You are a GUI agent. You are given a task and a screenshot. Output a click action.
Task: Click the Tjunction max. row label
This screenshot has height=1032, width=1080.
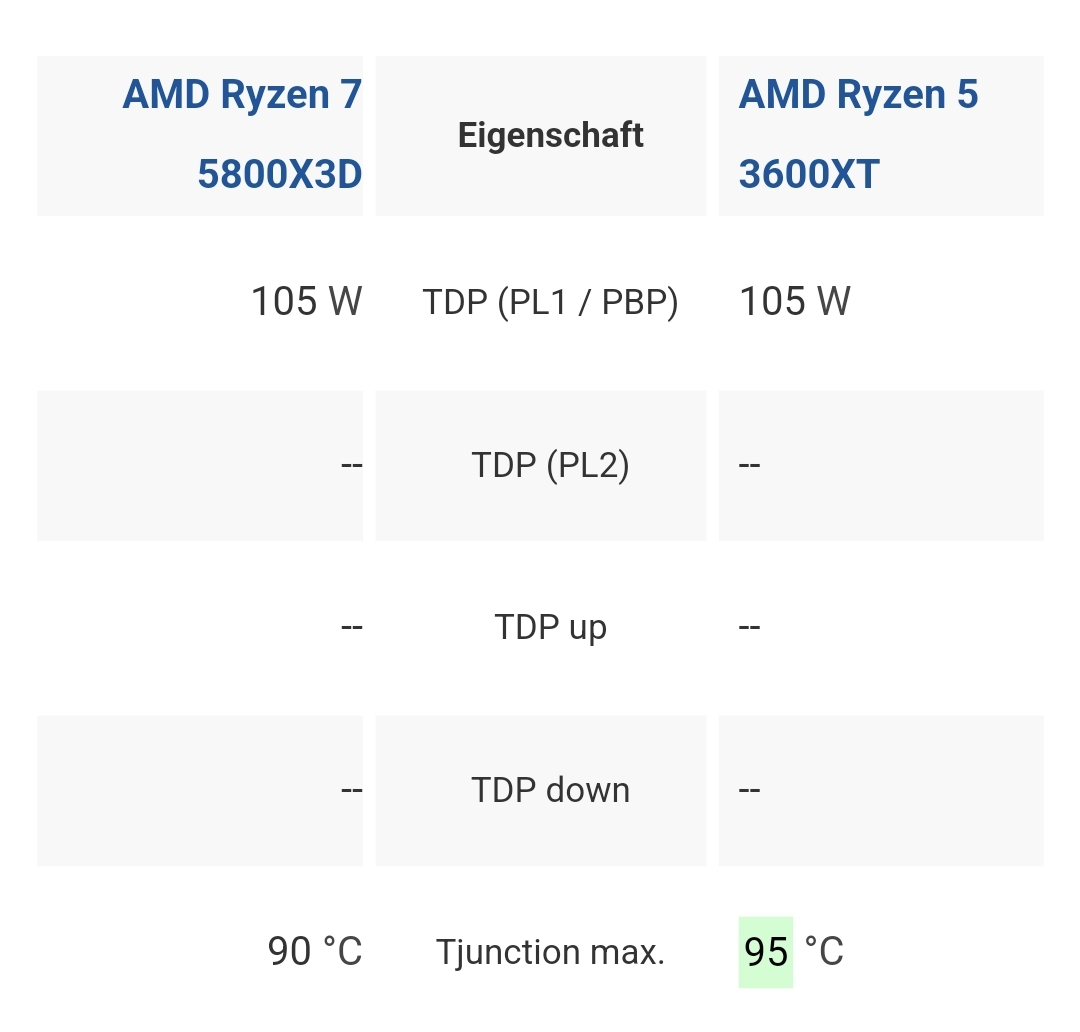(x=550, y=952)
